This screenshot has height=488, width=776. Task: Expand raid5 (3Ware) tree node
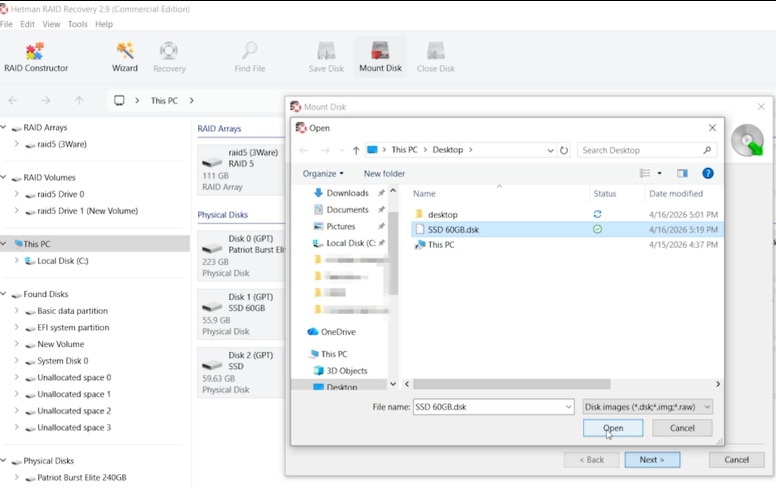point(17,144)
